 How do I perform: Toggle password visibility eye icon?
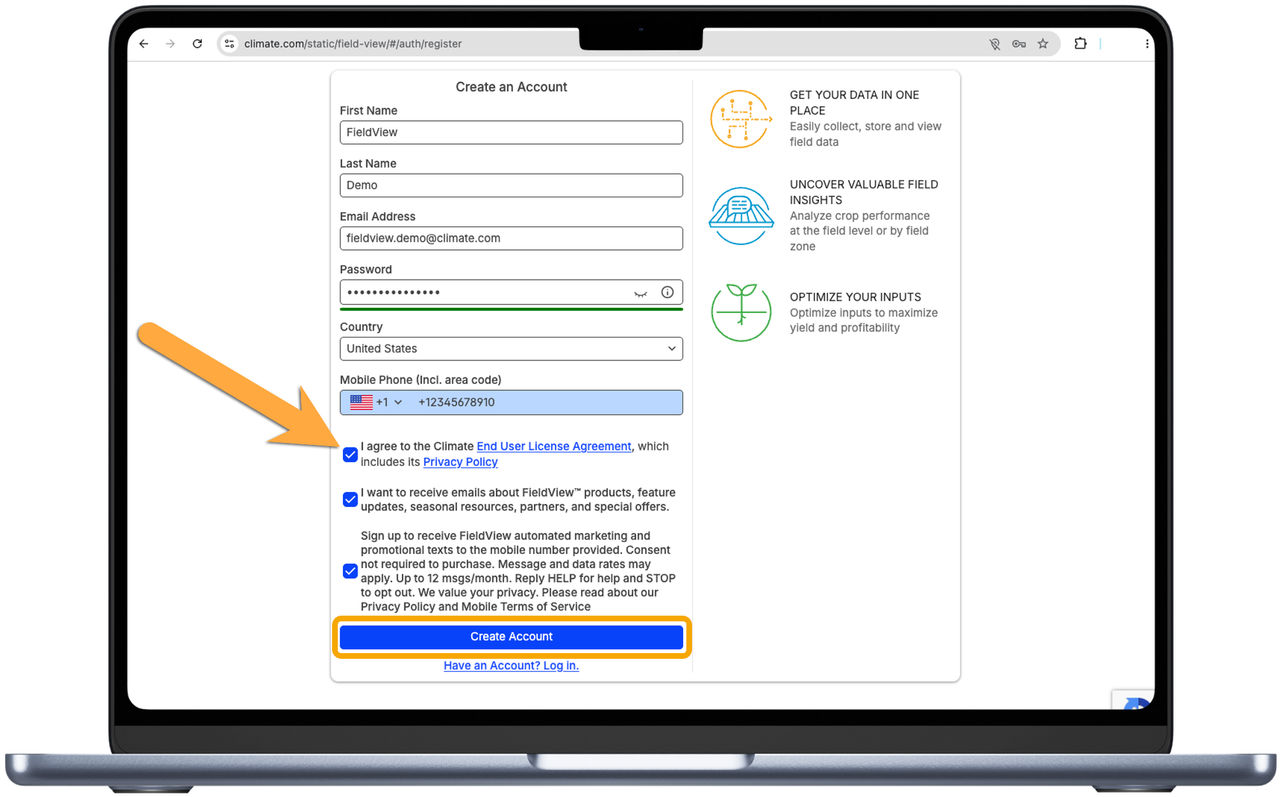point(641,293)
